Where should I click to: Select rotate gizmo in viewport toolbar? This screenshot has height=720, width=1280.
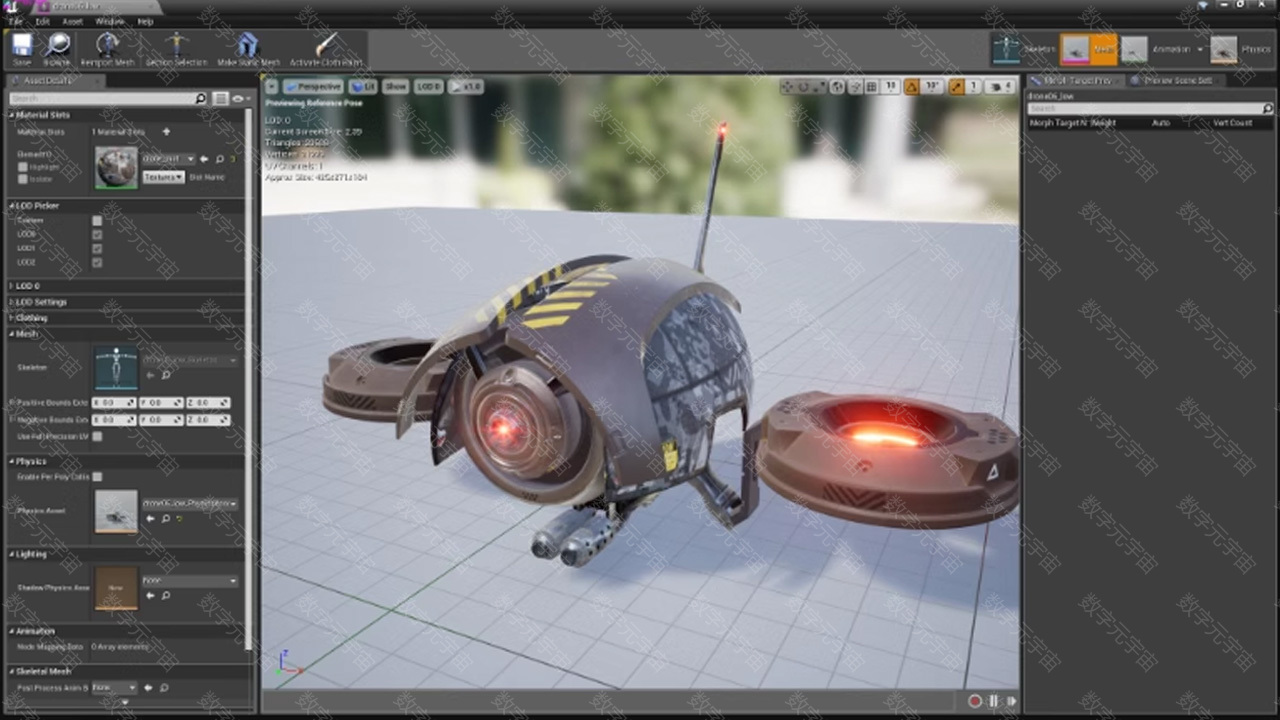[803, 87]
